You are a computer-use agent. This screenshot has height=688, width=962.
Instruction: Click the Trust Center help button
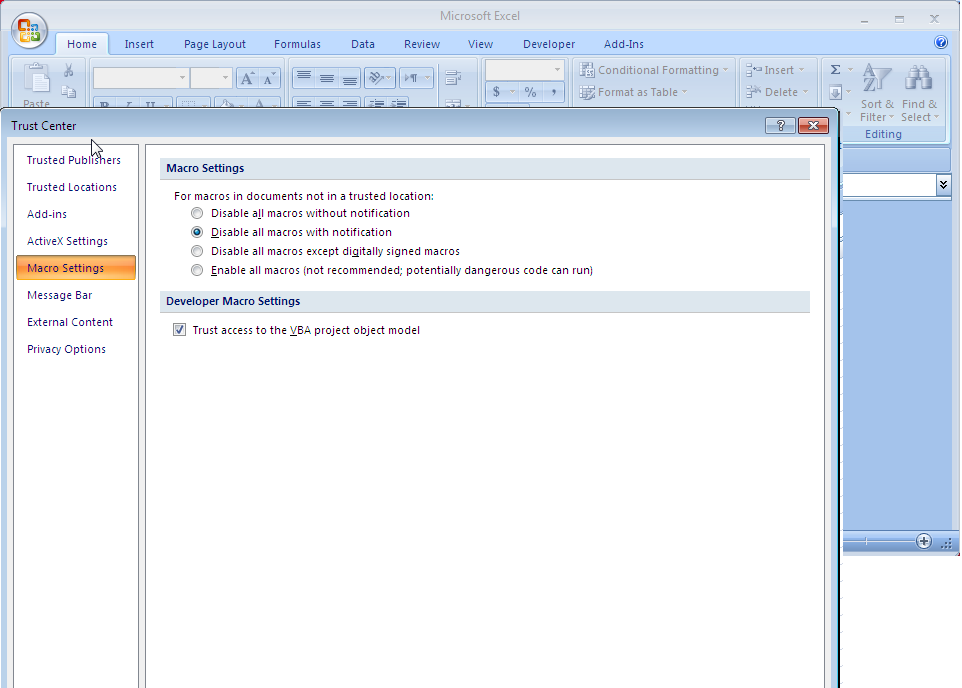pos(780,125)
